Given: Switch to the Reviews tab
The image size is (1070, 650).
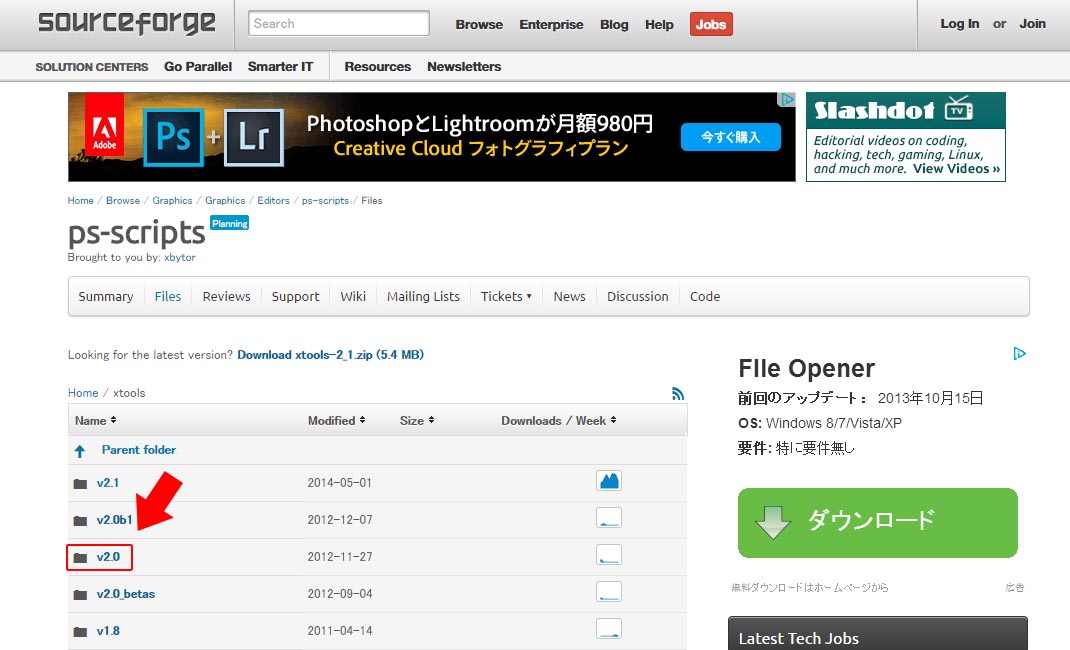Looking at the screenshot, I should tap(227, 297).
